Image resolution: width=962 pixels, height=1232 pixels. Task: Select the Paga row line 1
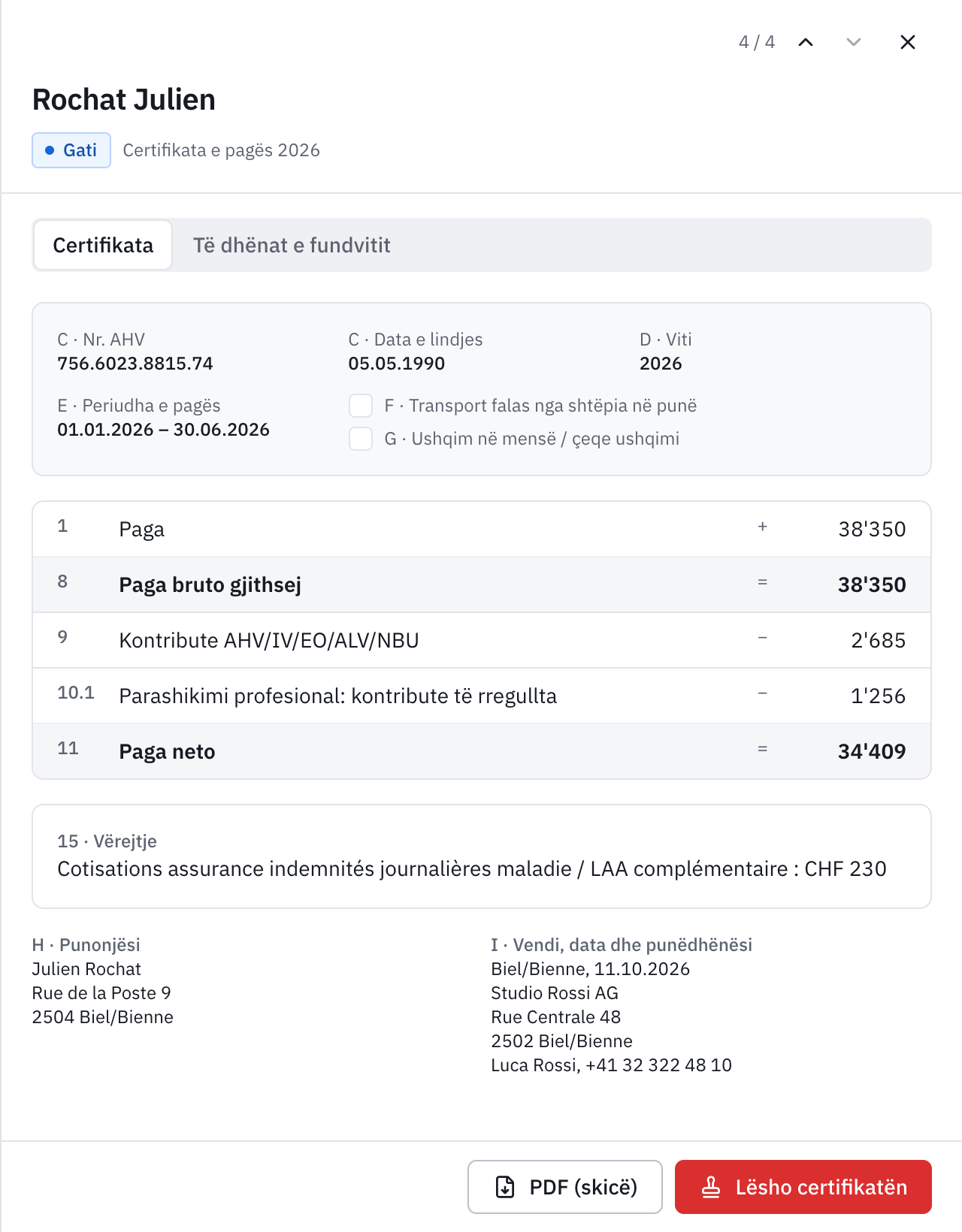482,529
